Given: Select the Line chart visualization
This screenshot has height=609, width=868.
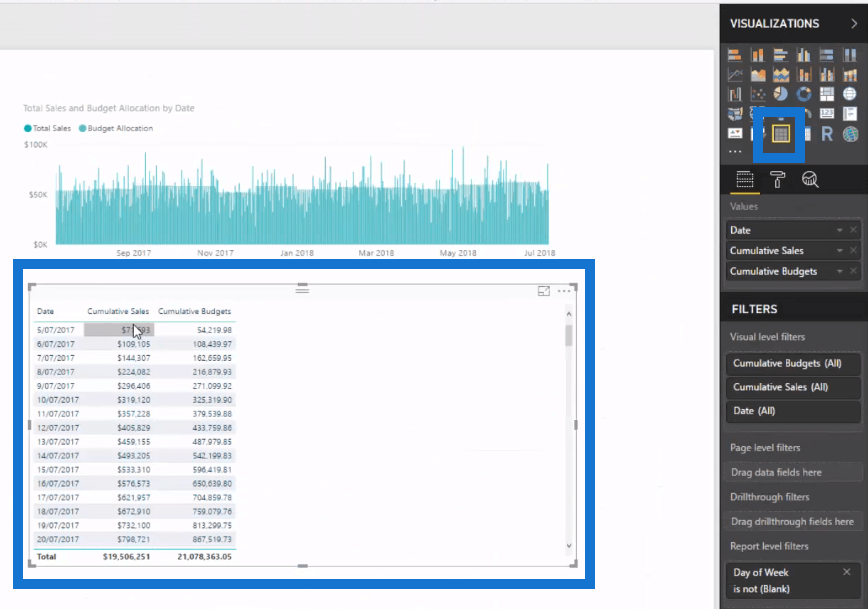Looking at the screenshot, I should tap(735, 74).
